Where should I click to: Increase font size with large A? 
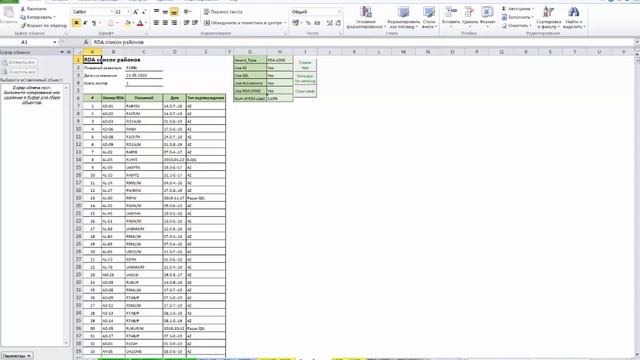(136, 12)
